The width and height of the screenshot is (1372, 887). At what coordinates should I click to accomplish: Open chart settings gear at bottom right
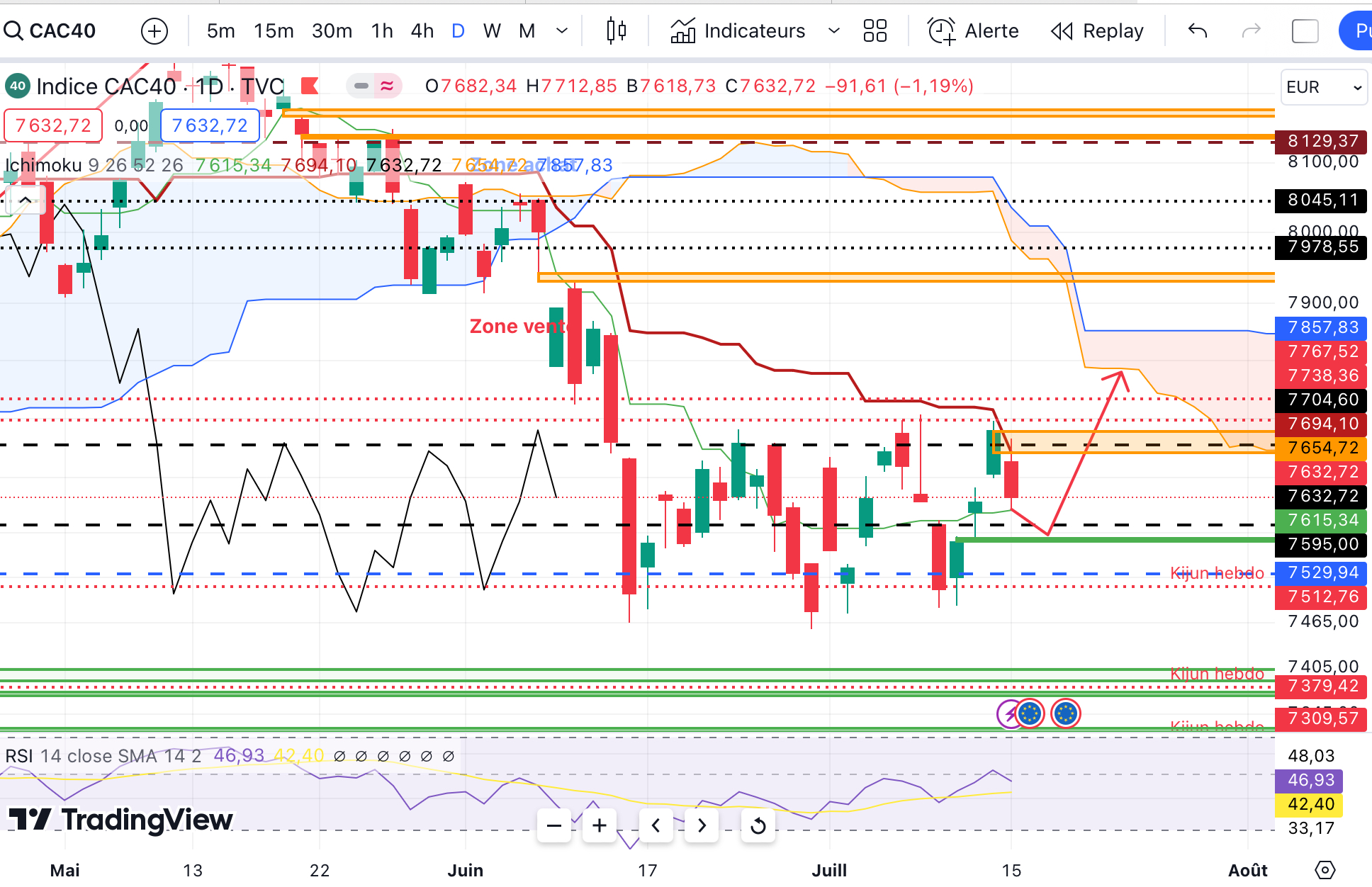point(1324,869)
